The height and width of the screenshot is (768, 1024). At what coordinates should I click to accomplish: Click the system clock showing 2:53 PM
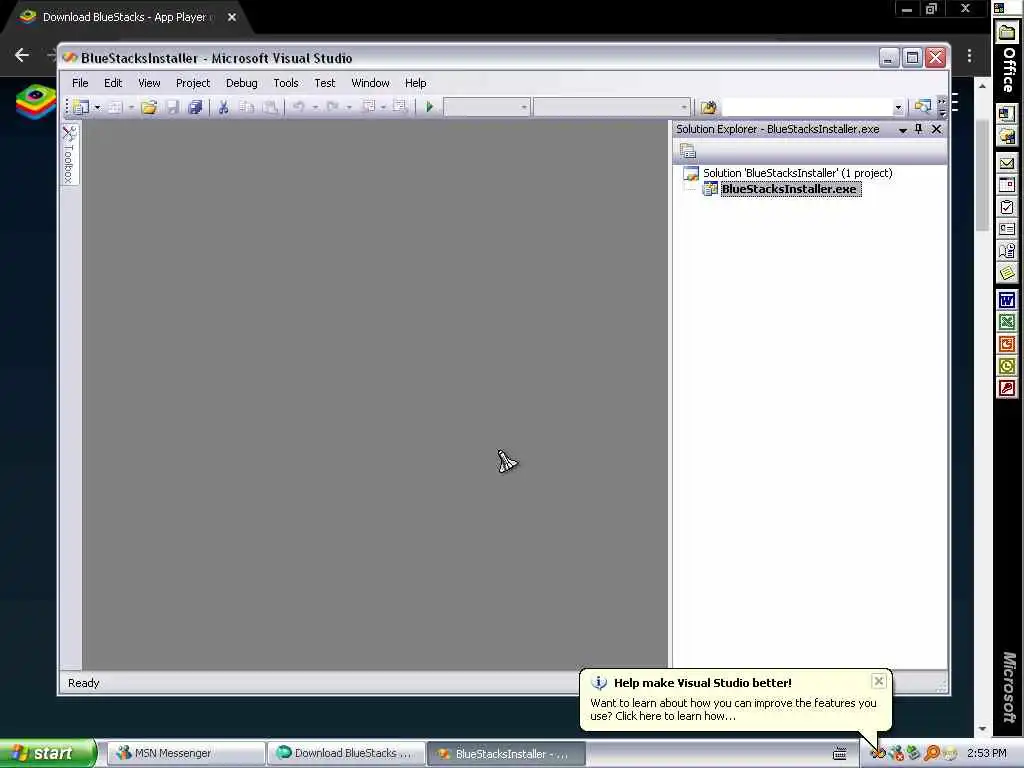tap(987, 753)
